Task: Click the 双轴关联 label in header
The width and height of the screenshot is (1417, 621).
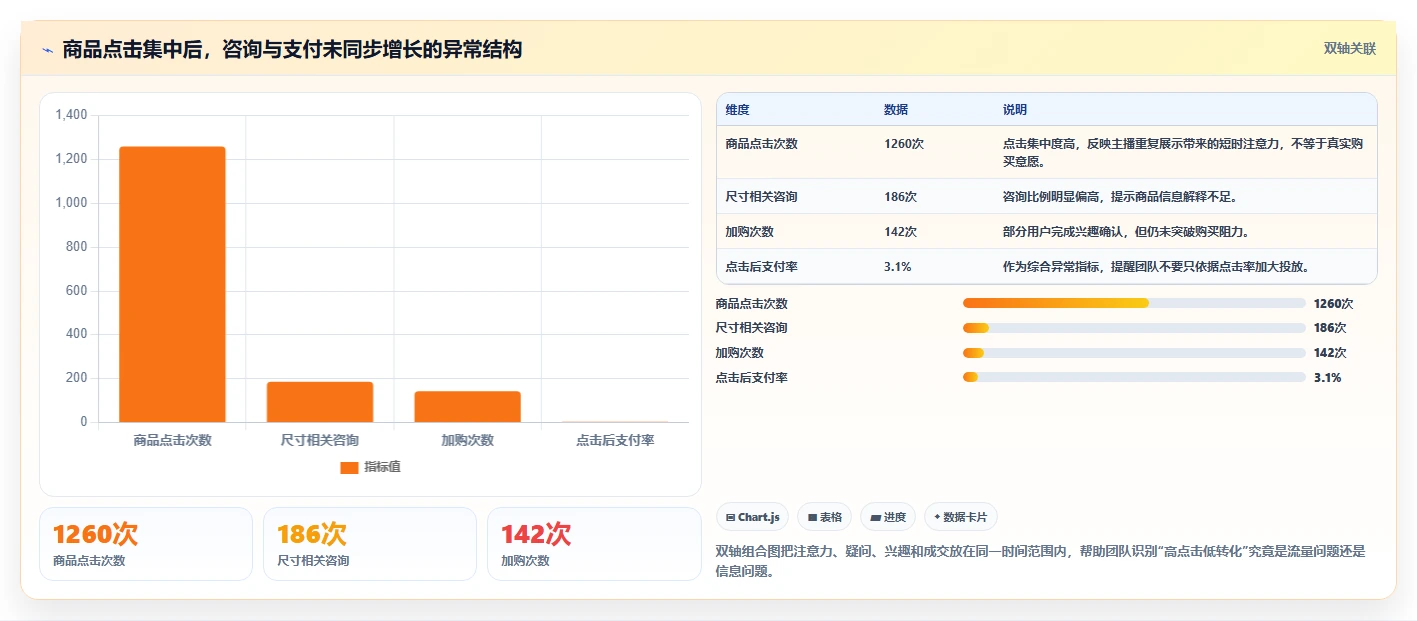Action: [1350, 49]
